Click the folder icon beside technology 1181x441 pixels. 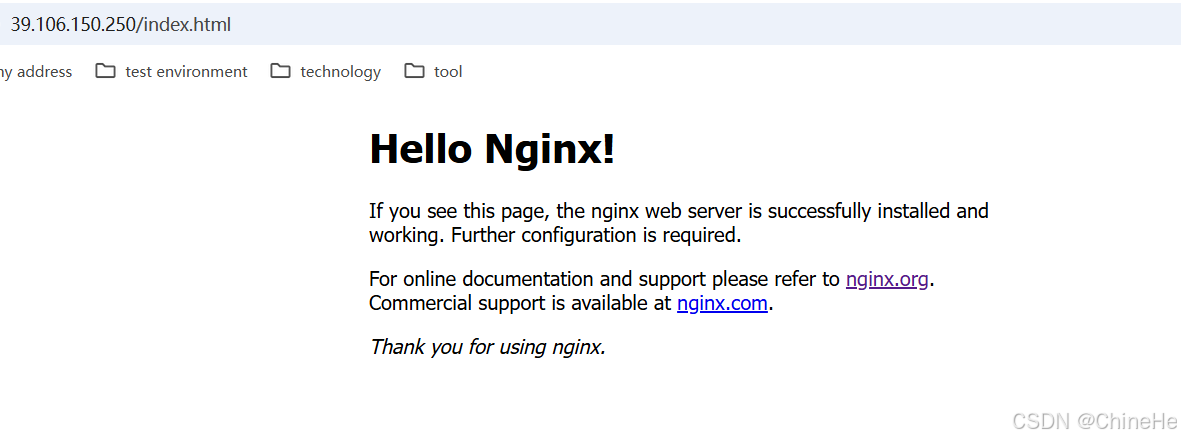pos(280,71)
